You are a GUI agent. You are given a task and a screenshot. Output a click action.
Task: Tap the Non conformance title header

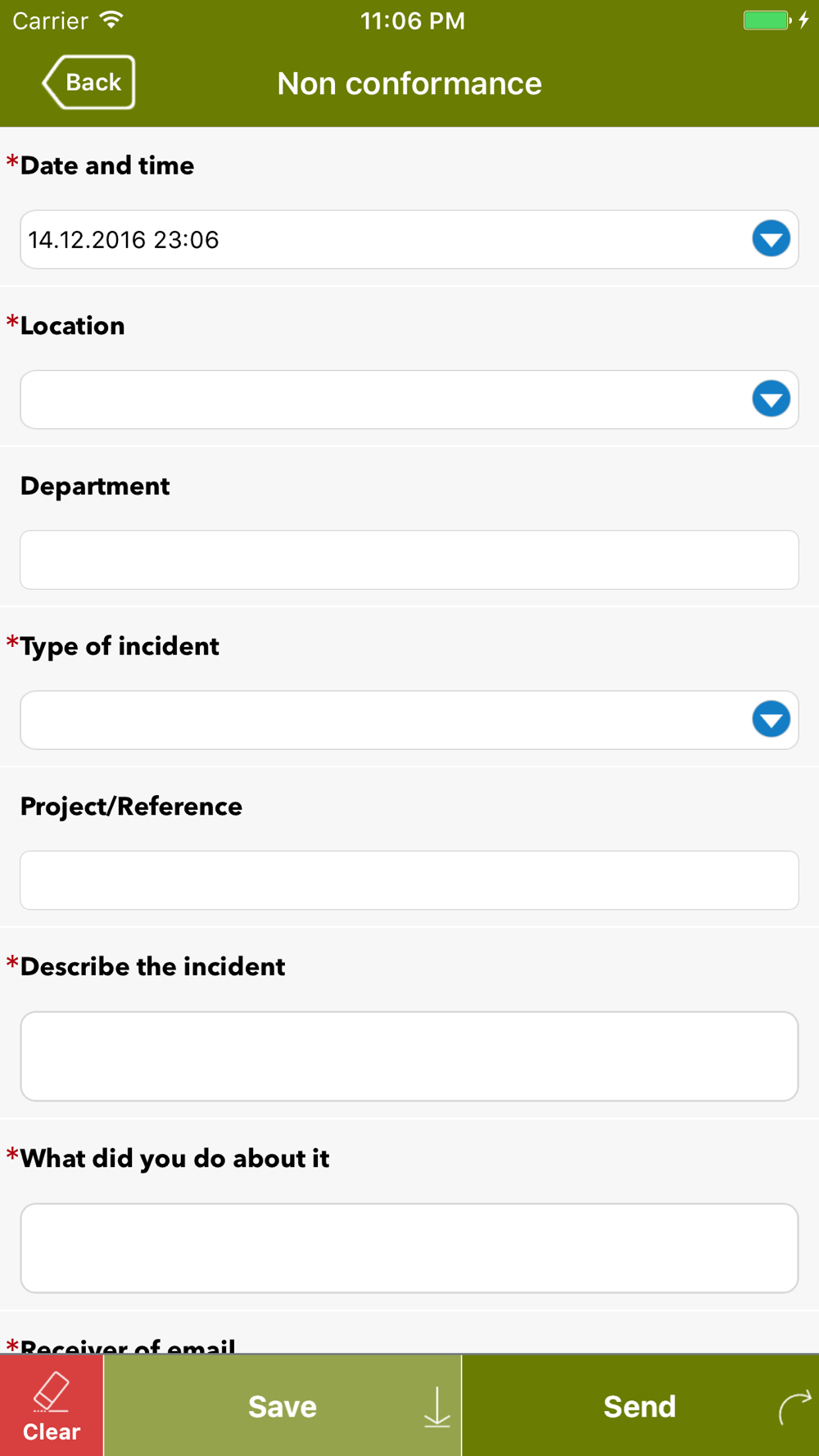(x=409, y=84)
